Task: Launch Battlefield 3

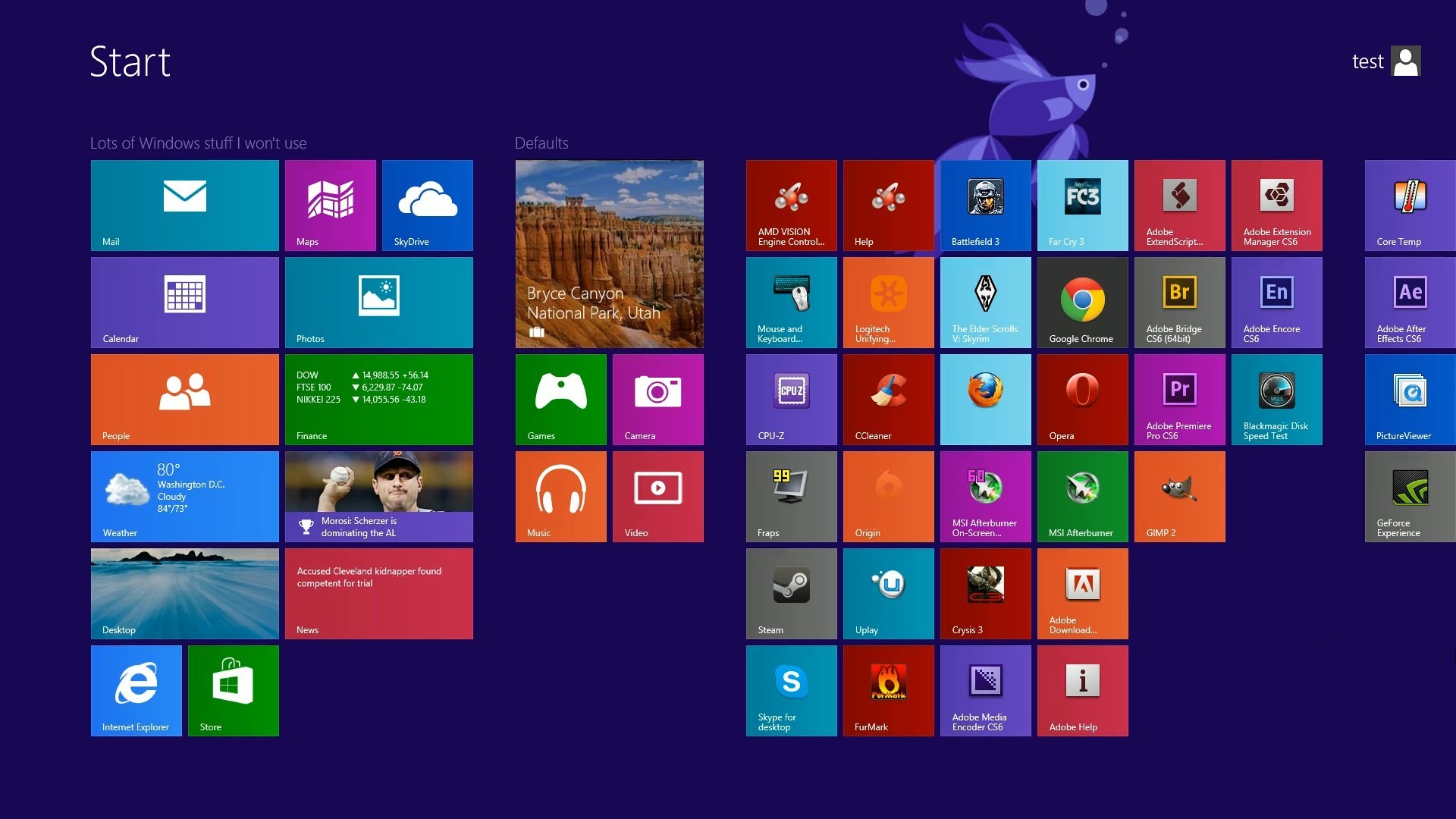Action: [986, 205]
